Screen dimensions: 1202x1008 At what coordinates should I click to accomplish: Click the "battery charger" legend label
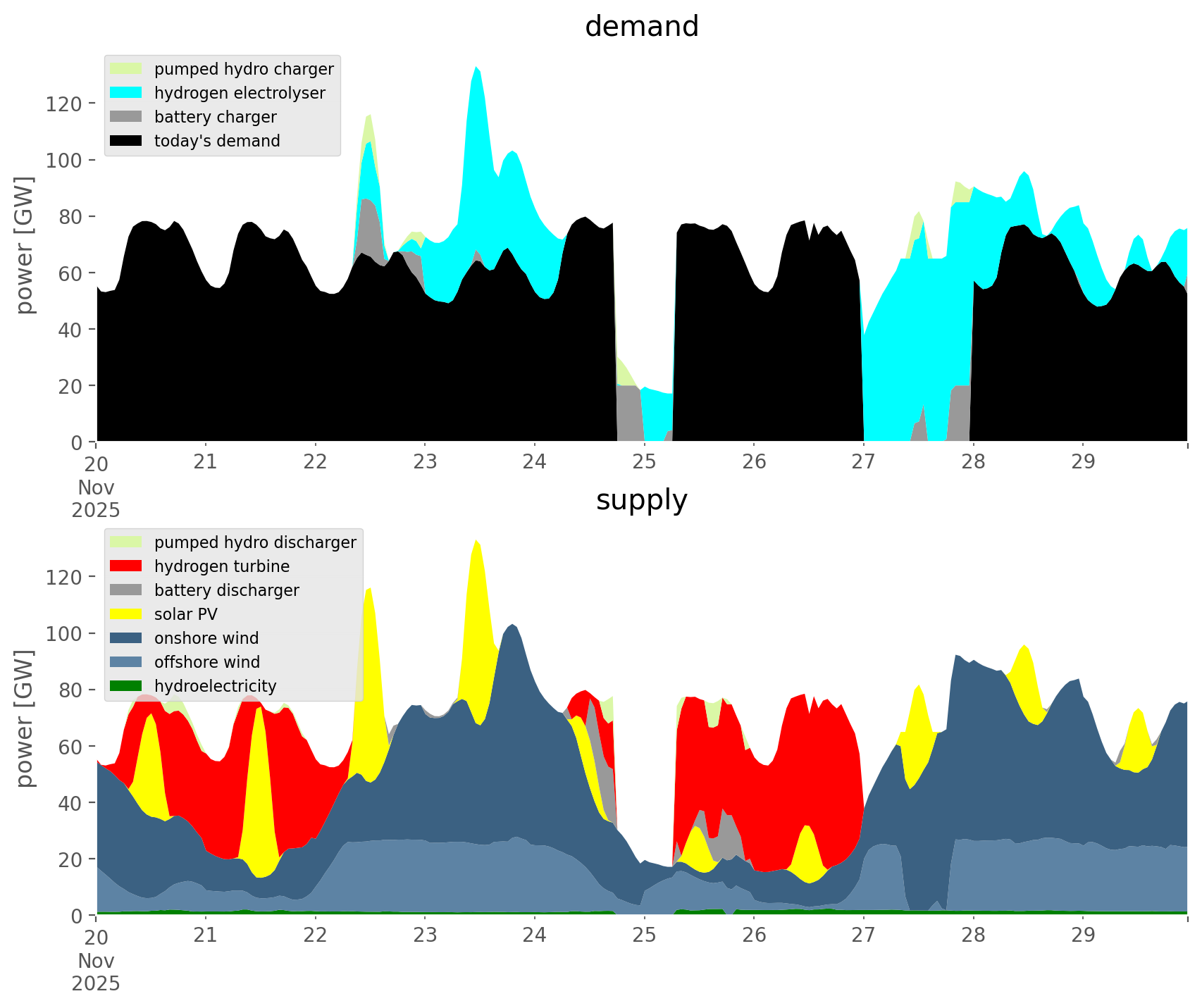click(215, 117)
